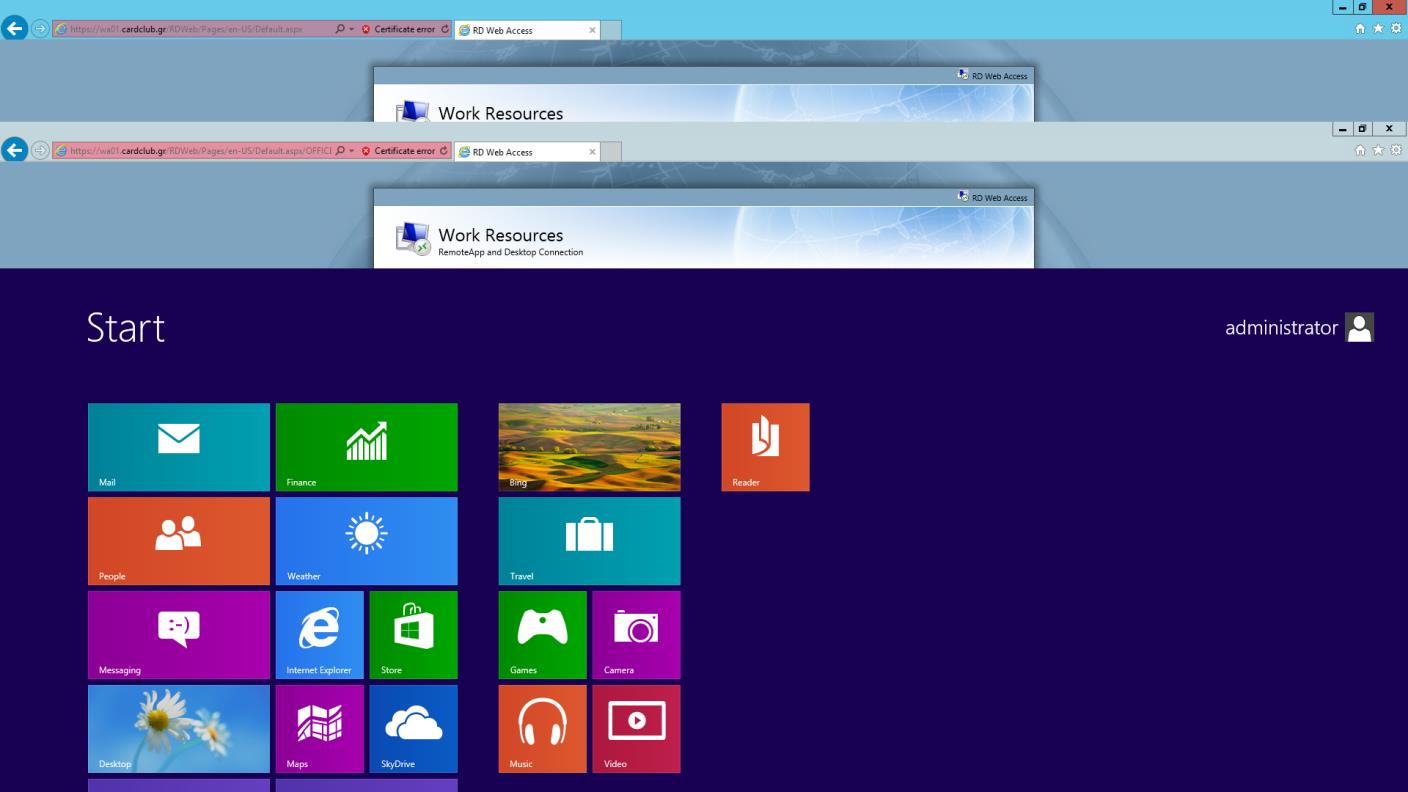This screenshot has width=1408, height=792.
Task: Click the RD Web Access link in the second window's page header
Action: [999, 198]
